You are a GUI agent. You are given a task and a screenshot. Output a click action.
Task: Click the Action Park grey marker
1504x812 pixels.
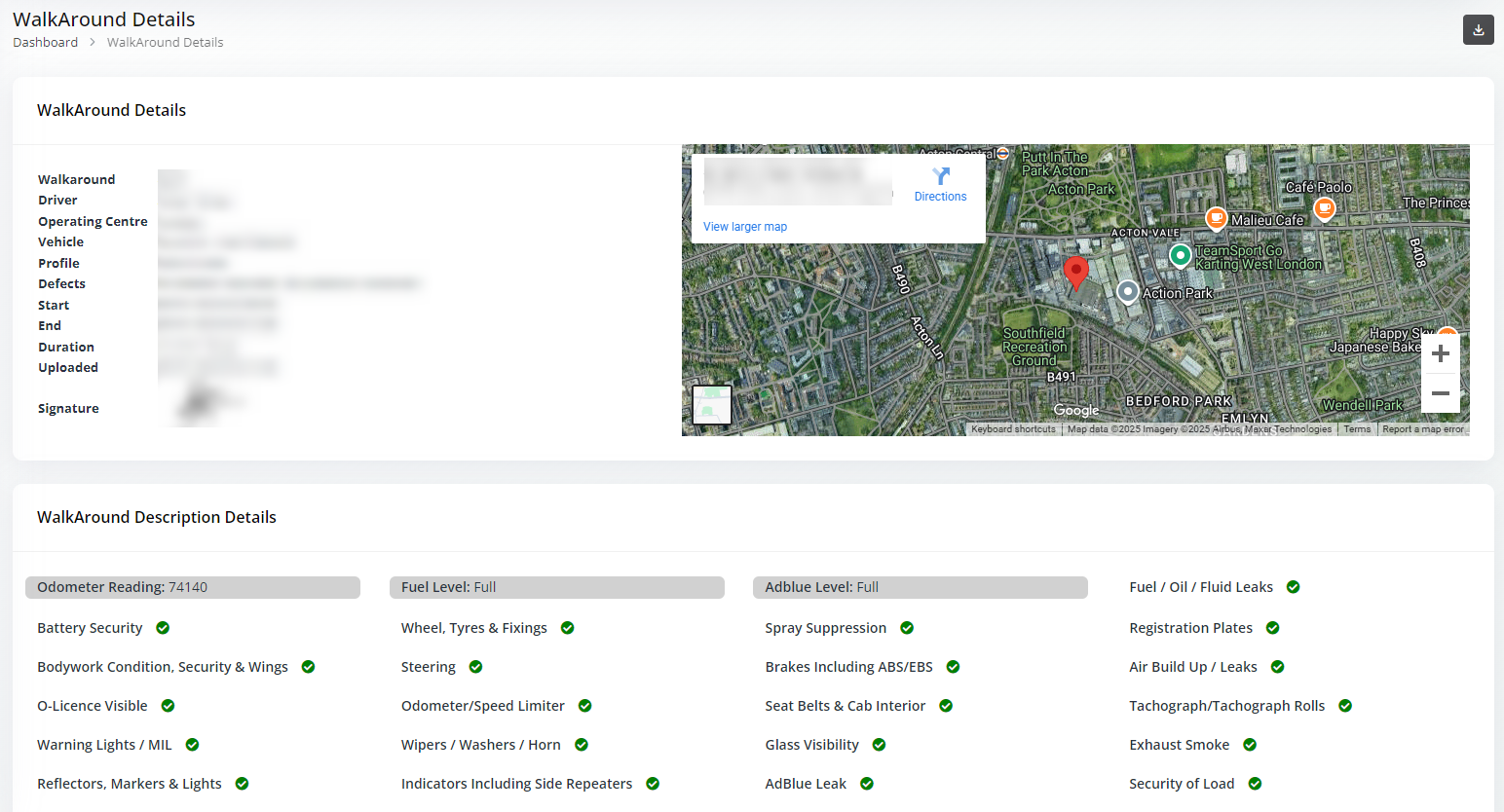(1127, 292)
